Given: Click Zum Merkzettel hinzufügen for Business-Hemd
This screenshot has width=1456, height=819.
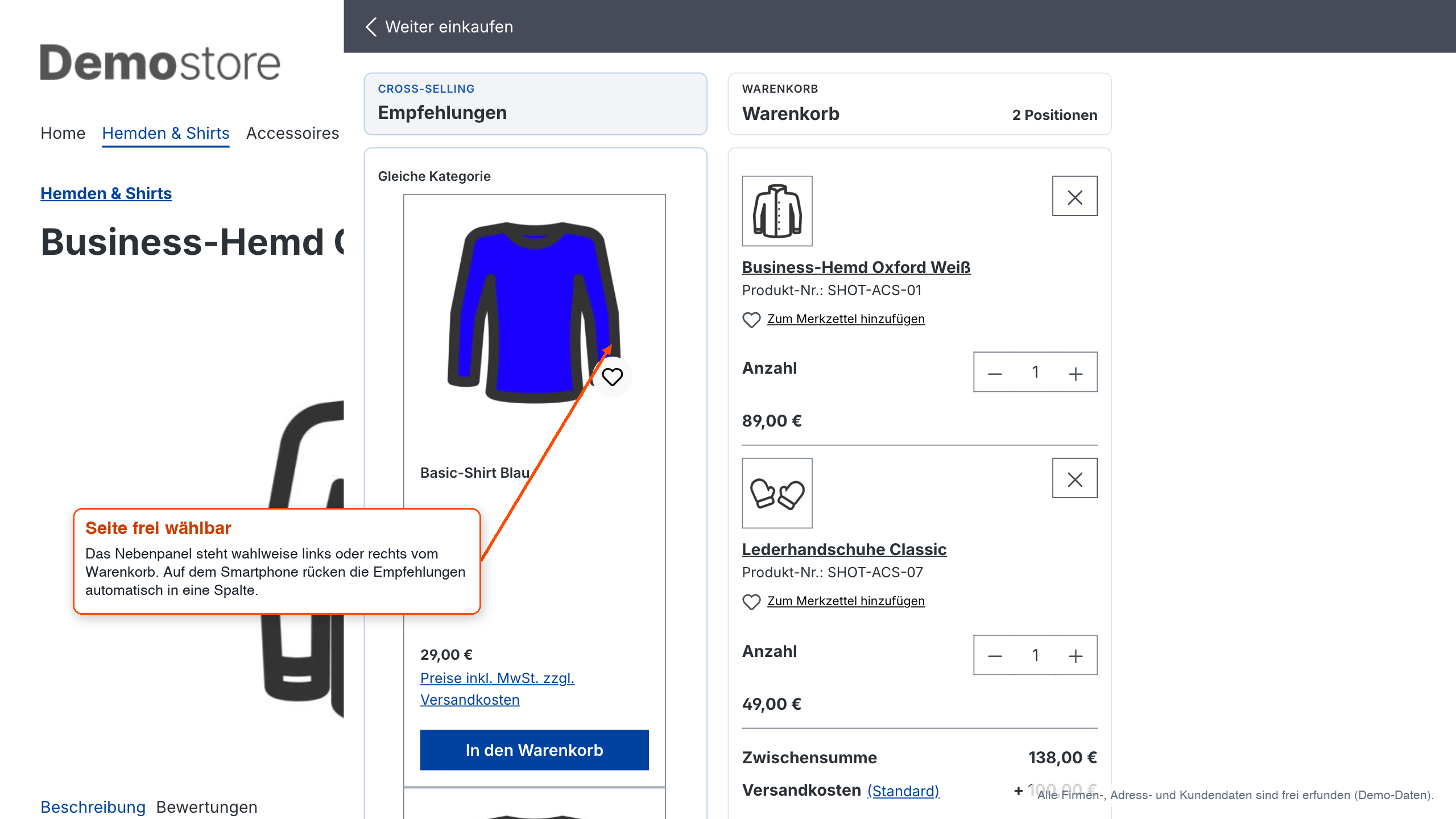Looking at the screenshot, I should (x=846, y=318).
